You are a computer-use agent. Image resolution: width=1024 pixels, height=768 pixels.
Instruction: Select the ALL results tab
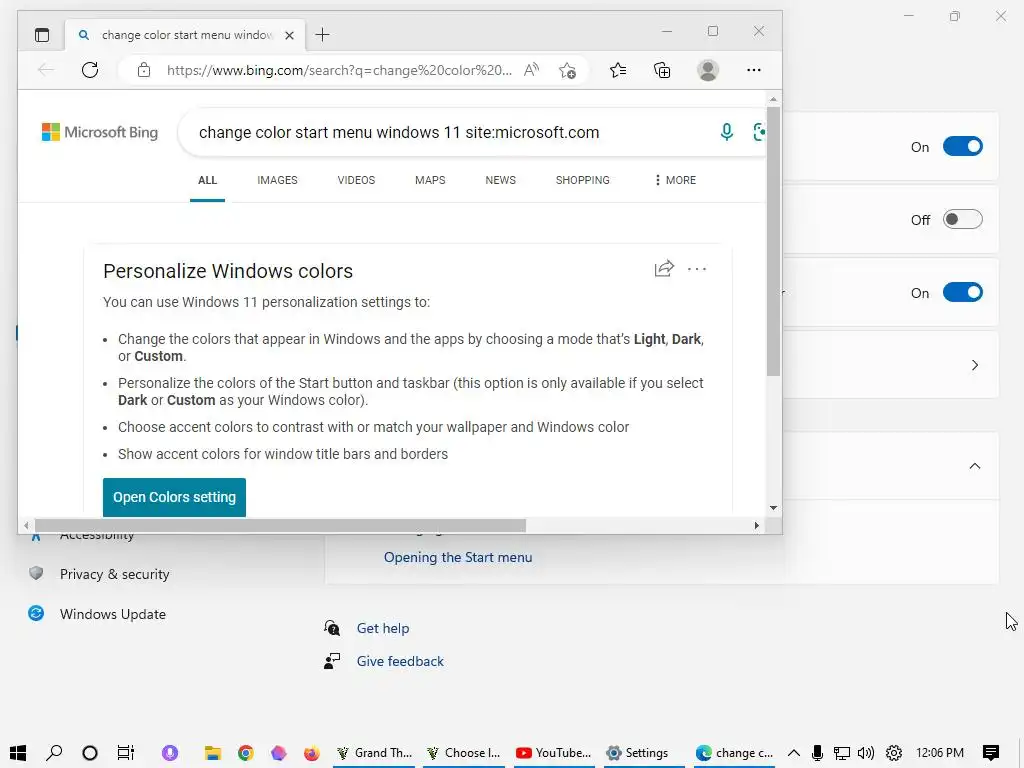click(207, 180)
